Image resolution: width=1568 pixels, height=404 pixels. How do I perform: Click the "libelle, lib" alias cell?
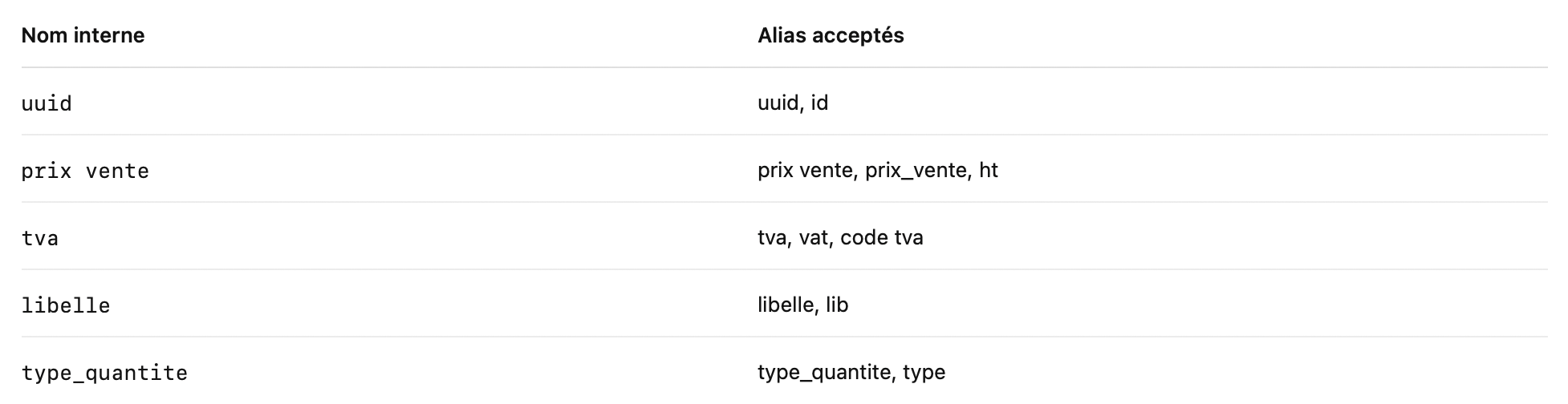pyautogui.click(x=802, y=305)
